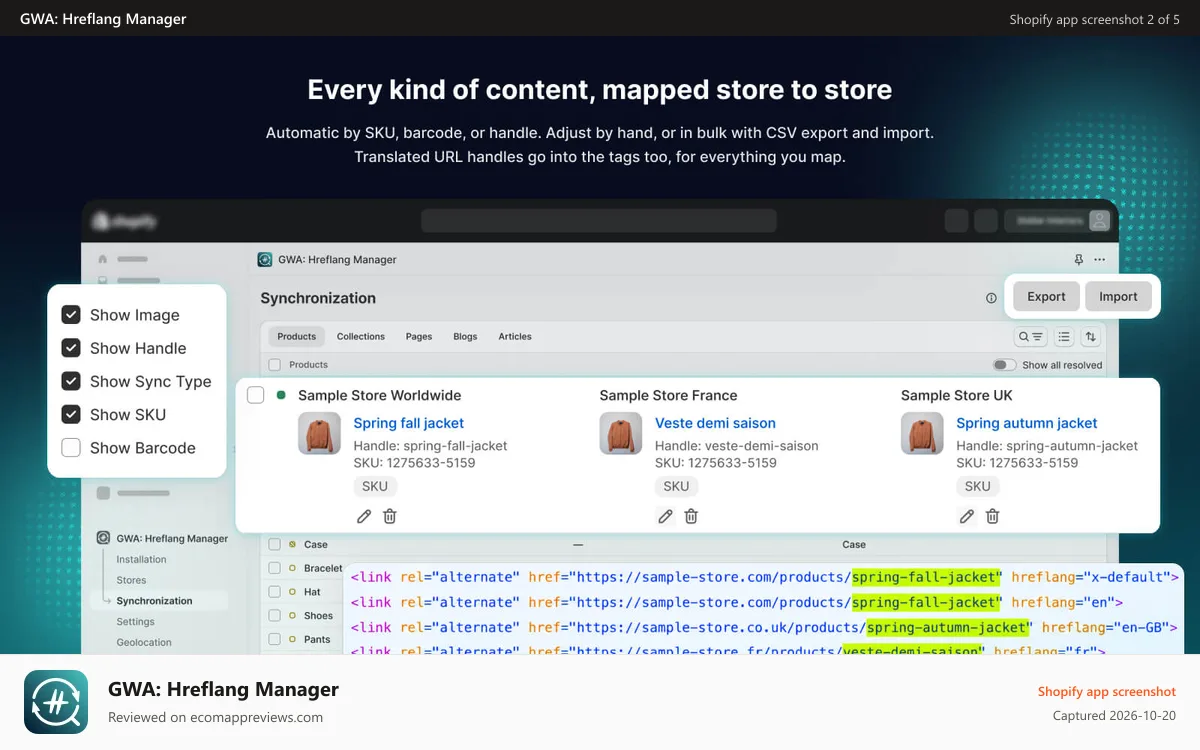The width and height of the screenshot is (1200, 750).
Task: Enable Show Barcode checkbox
Action: [71, 448]
